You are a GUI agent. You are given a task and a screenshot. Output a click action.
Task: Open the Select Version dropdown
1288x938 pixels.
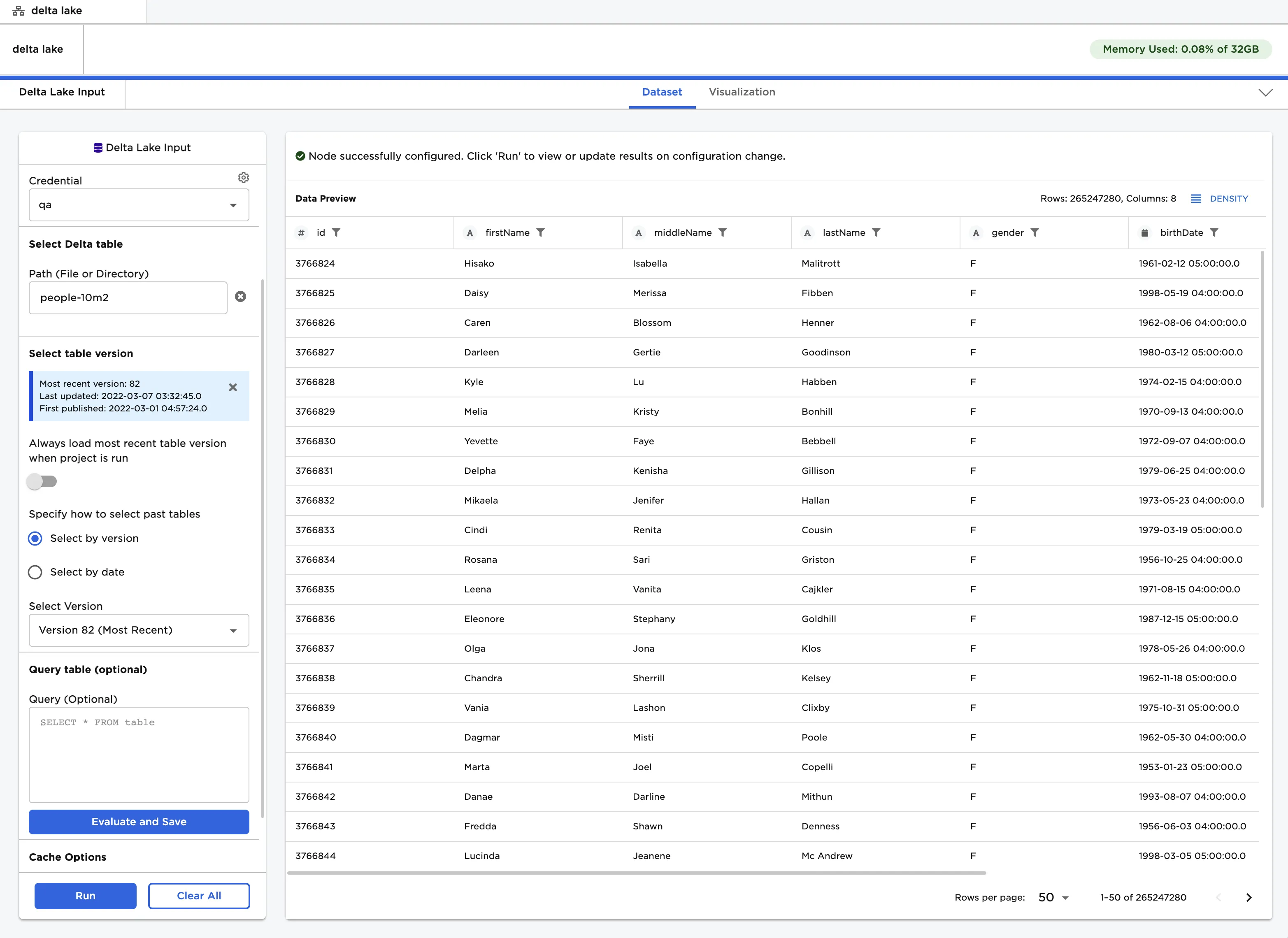(139, 630)
